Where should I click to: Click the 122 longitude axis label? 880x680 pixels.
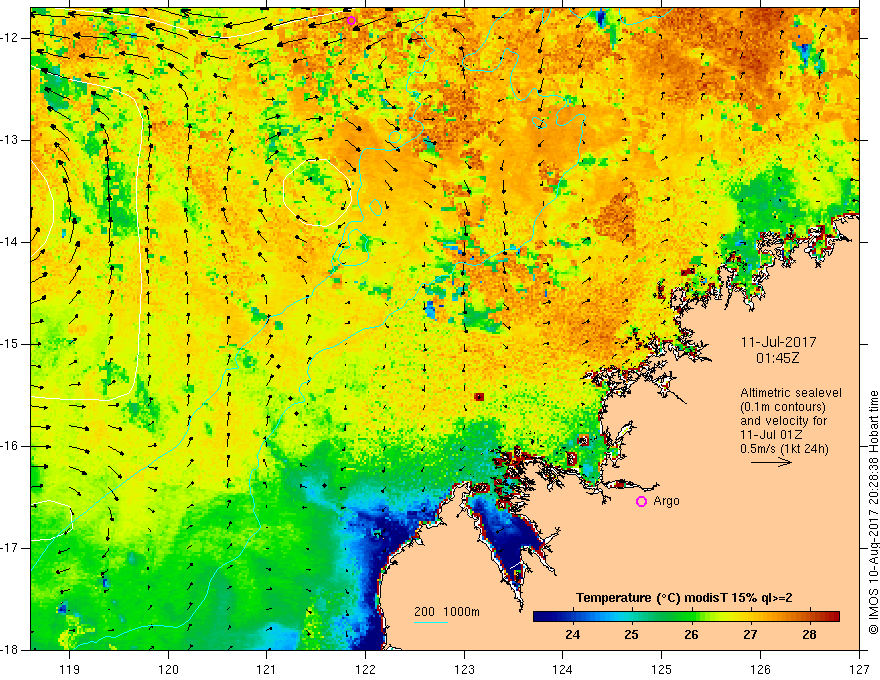365,669
